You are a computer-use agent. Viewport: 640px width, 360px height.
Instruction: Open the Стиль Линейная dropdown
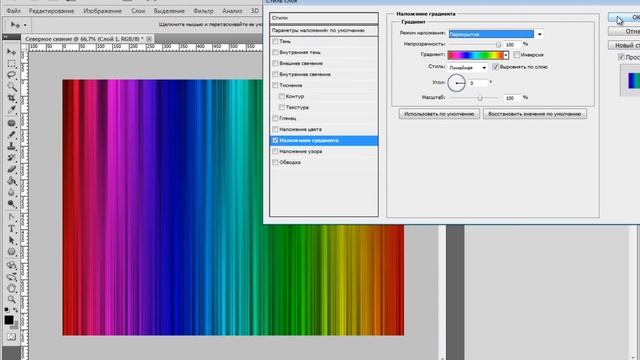468,67
